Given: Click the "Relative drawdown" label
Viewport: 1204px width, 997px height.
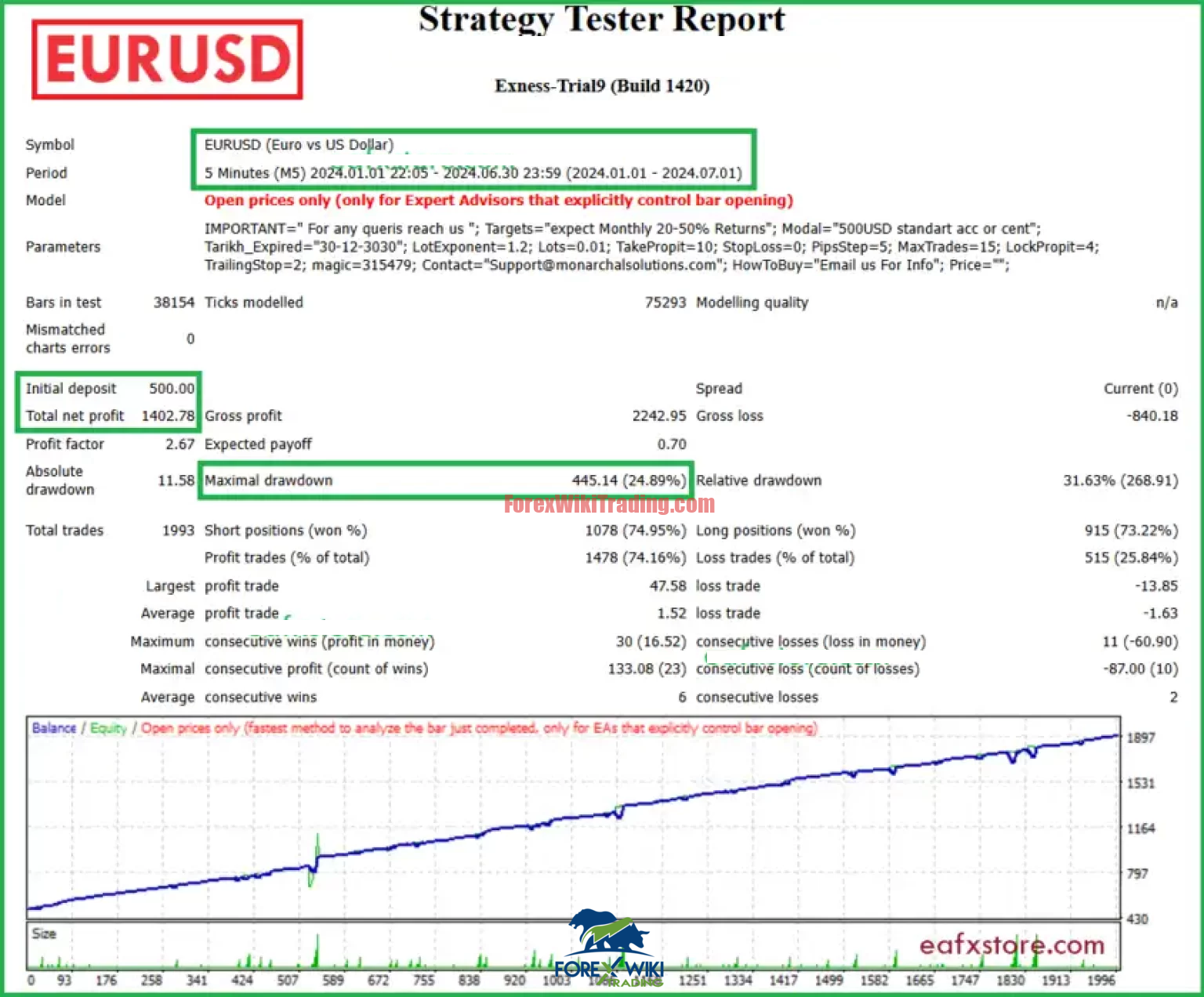Looking at the screenshot, I should [759, 480].
